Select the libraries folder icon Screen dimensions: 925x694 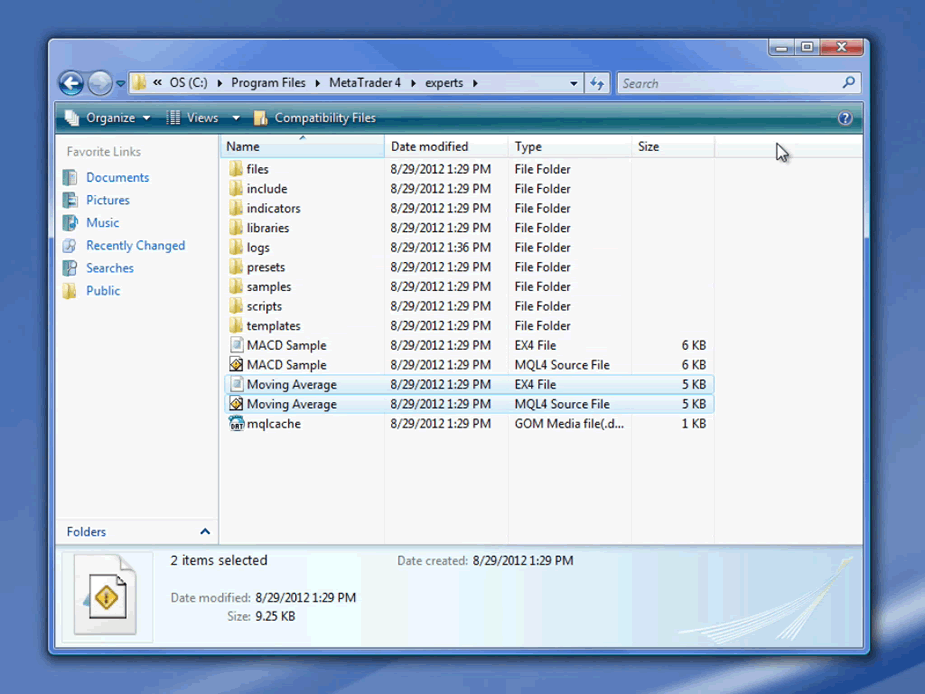click(236, 227)
